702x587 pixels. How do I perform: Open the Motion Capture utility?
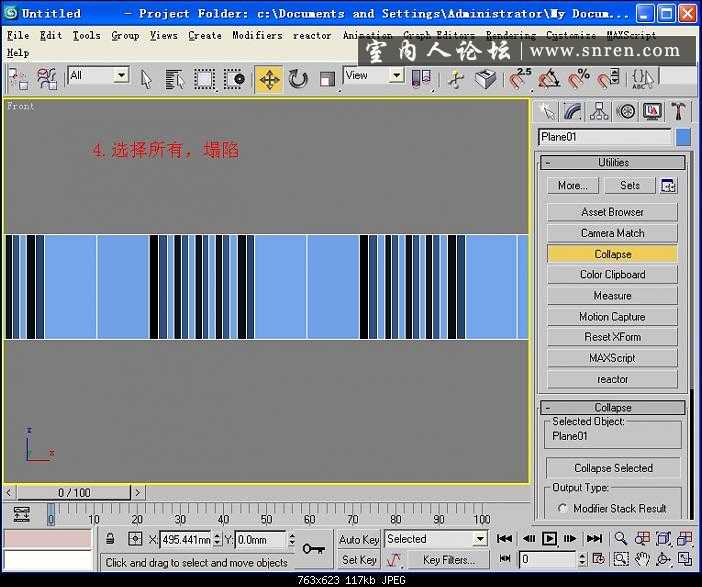pos(612,317)
